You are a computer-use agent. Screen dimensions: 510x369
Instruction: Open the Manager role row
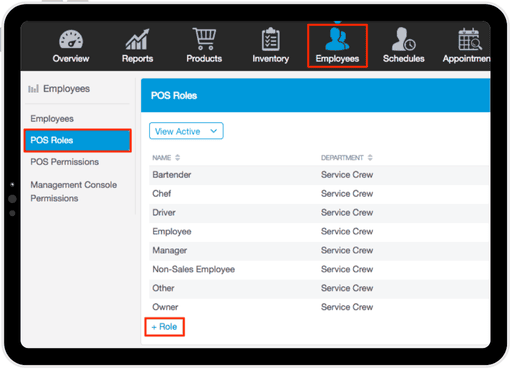(x=319, y=250)
